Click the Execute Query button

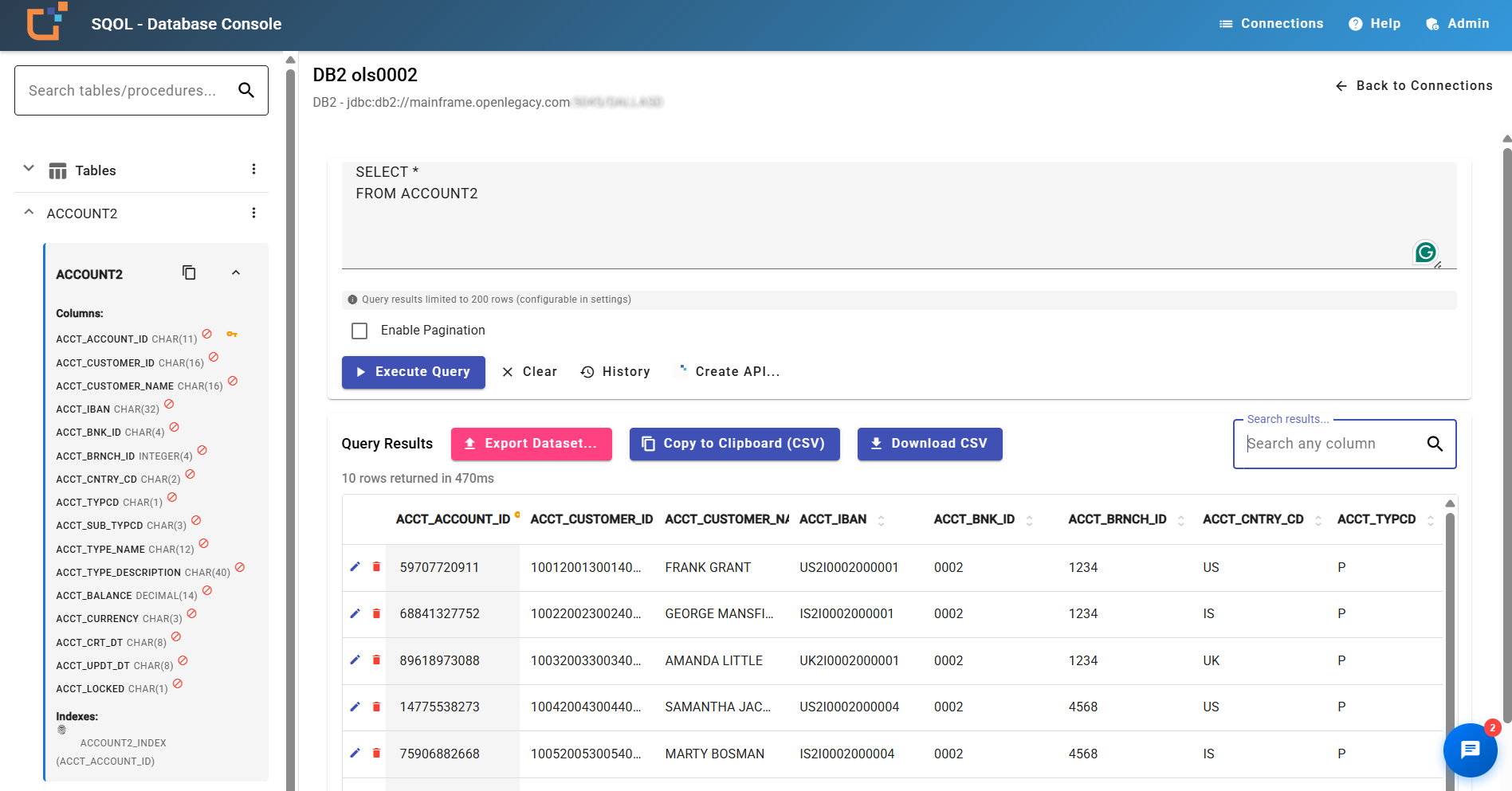pyautogui.click(x=413, y=372)
